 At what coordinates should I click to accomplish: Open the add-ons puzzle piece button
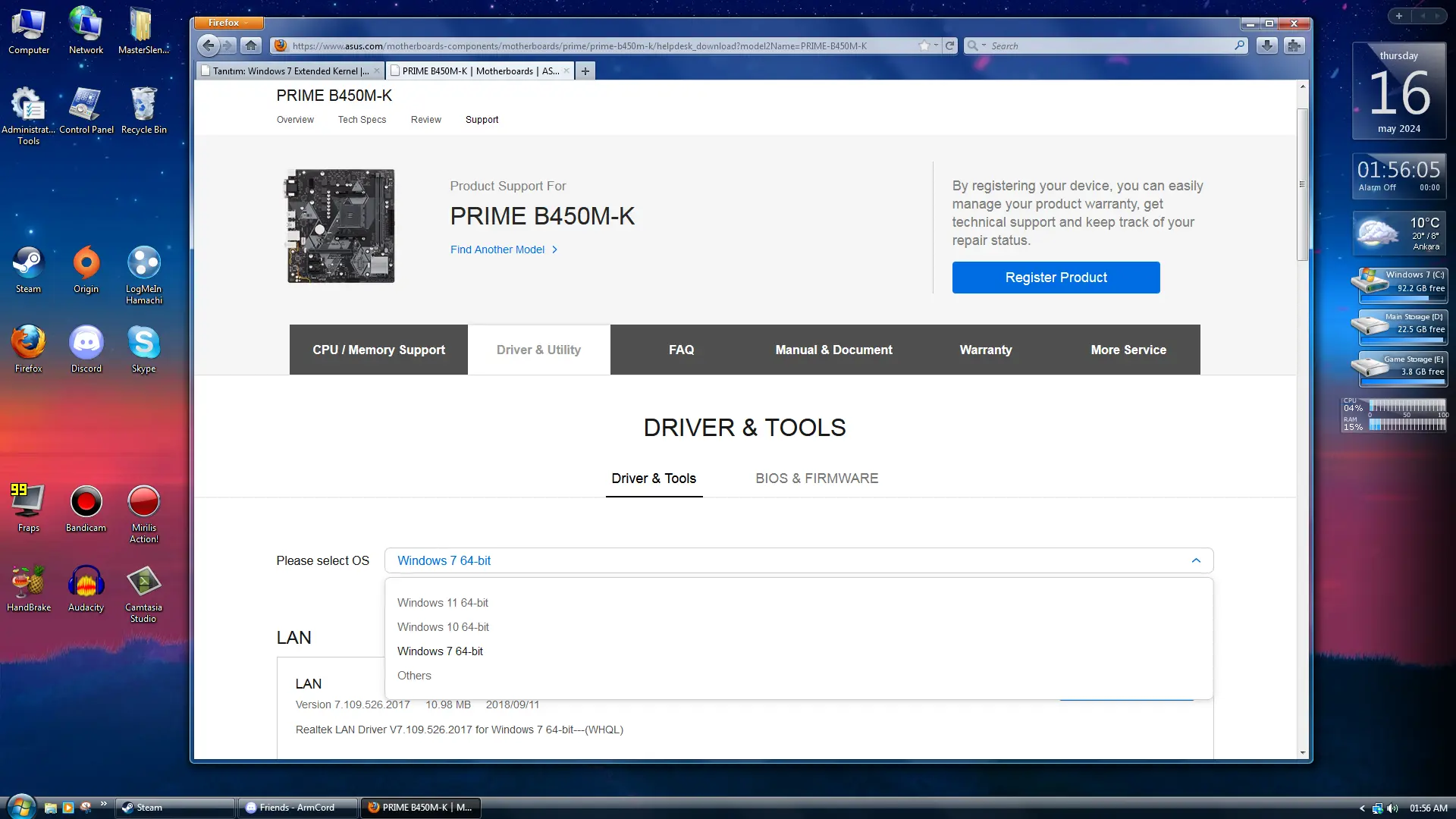(x=1294, y=45)
